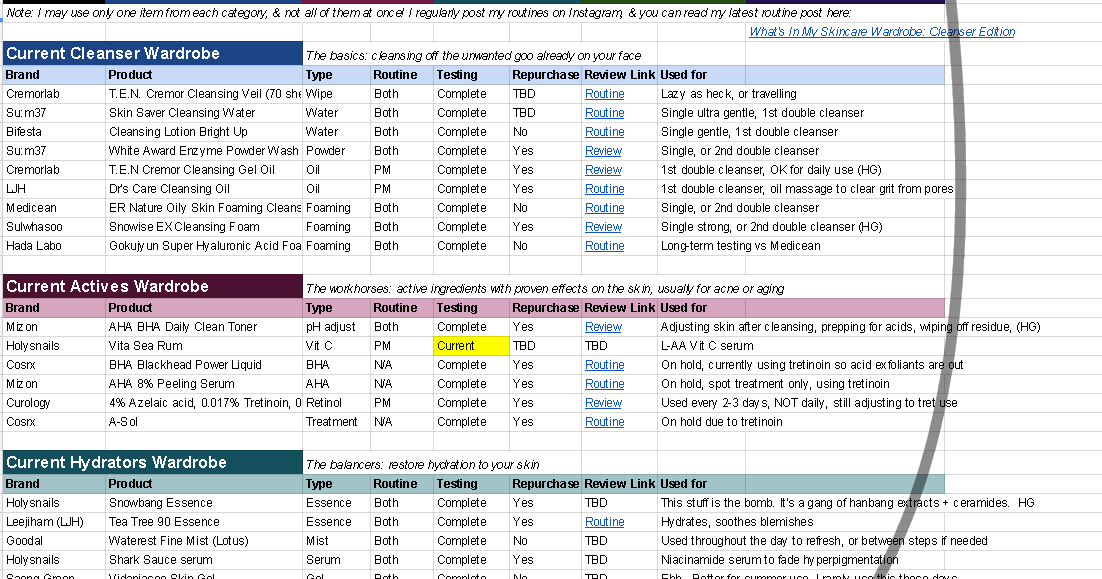Image resolution: width=1102 pixels, height=579 pixels.
Task: Click the 'Note: I may use only one item' text
Action: 428,13
